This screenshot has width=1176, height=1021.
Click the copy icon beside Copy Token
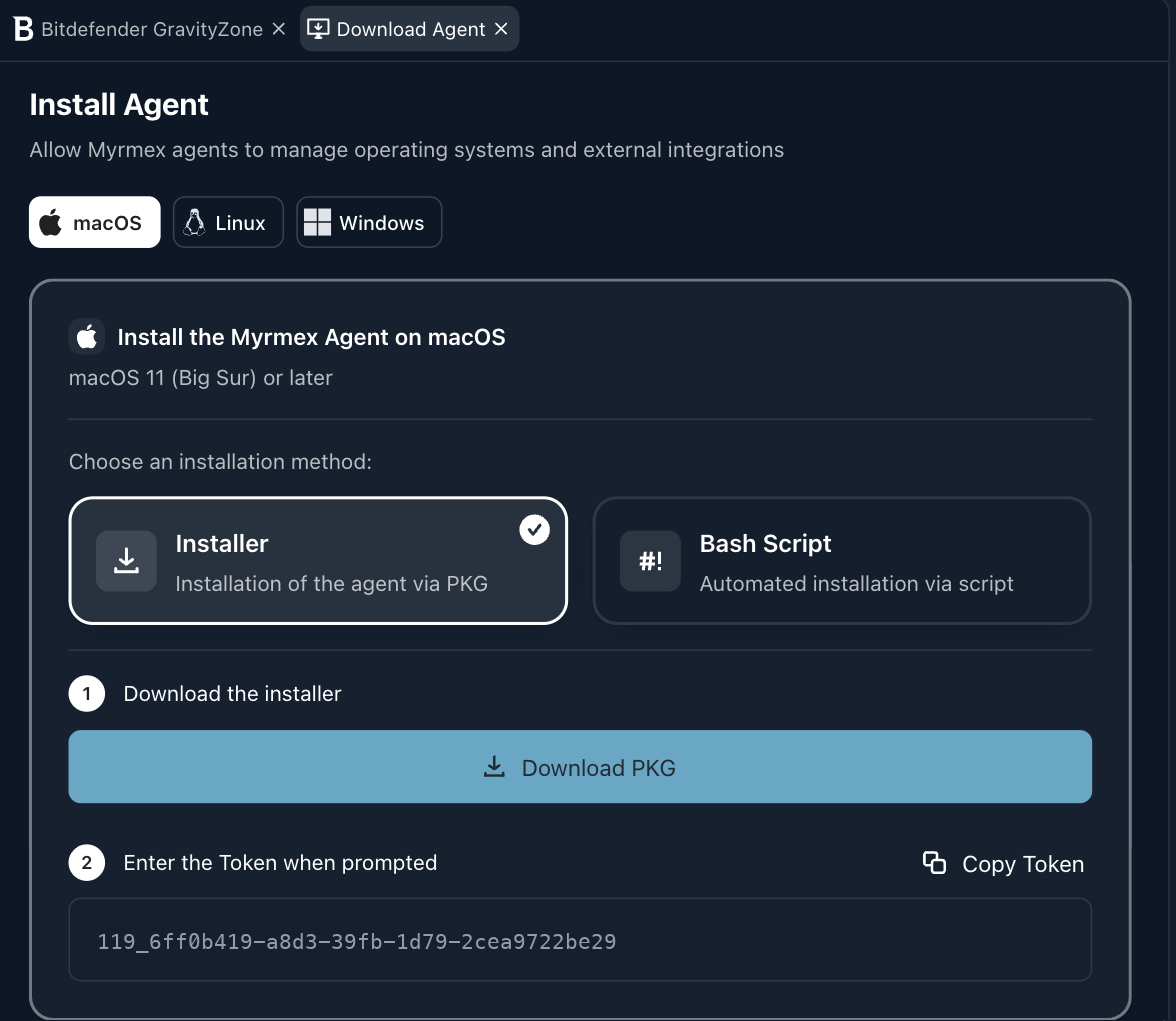point(934,863)
